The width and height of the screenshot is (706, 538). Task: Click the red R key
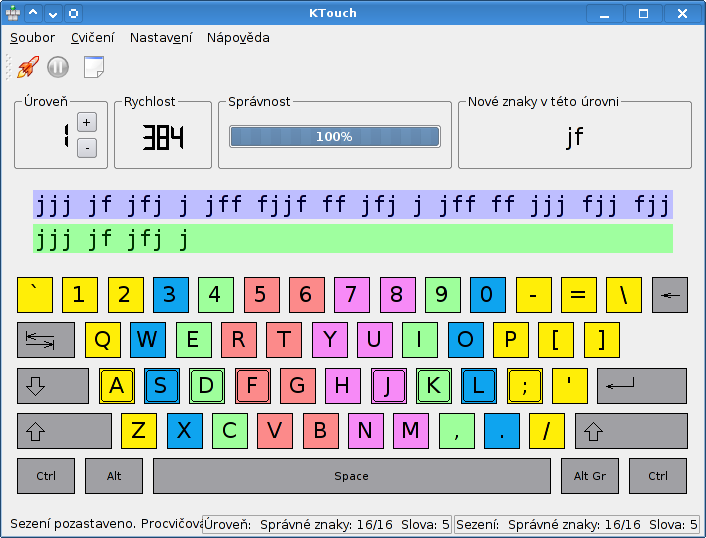click(239, 340)
